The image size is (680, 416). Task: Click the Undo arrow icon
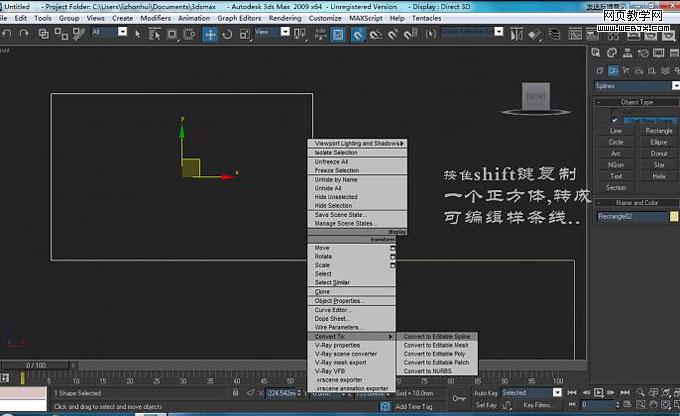(x=7, y=34)
